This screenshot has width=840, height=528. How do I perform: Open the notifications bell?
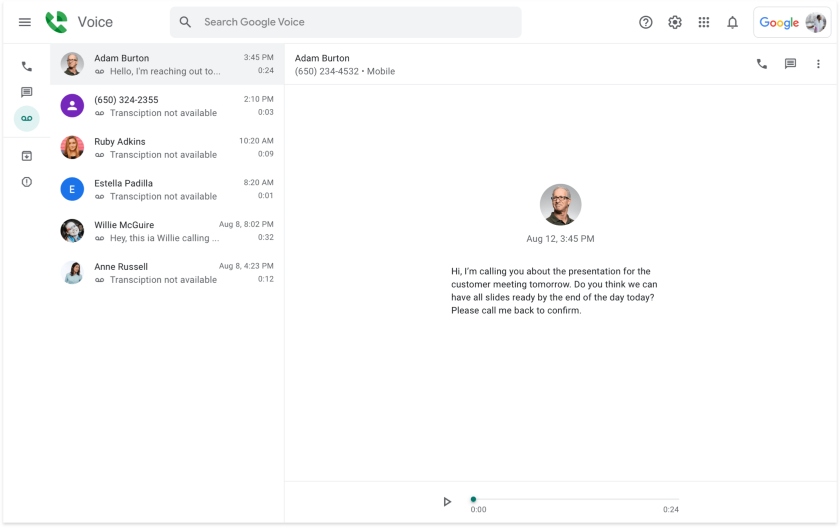732,22
